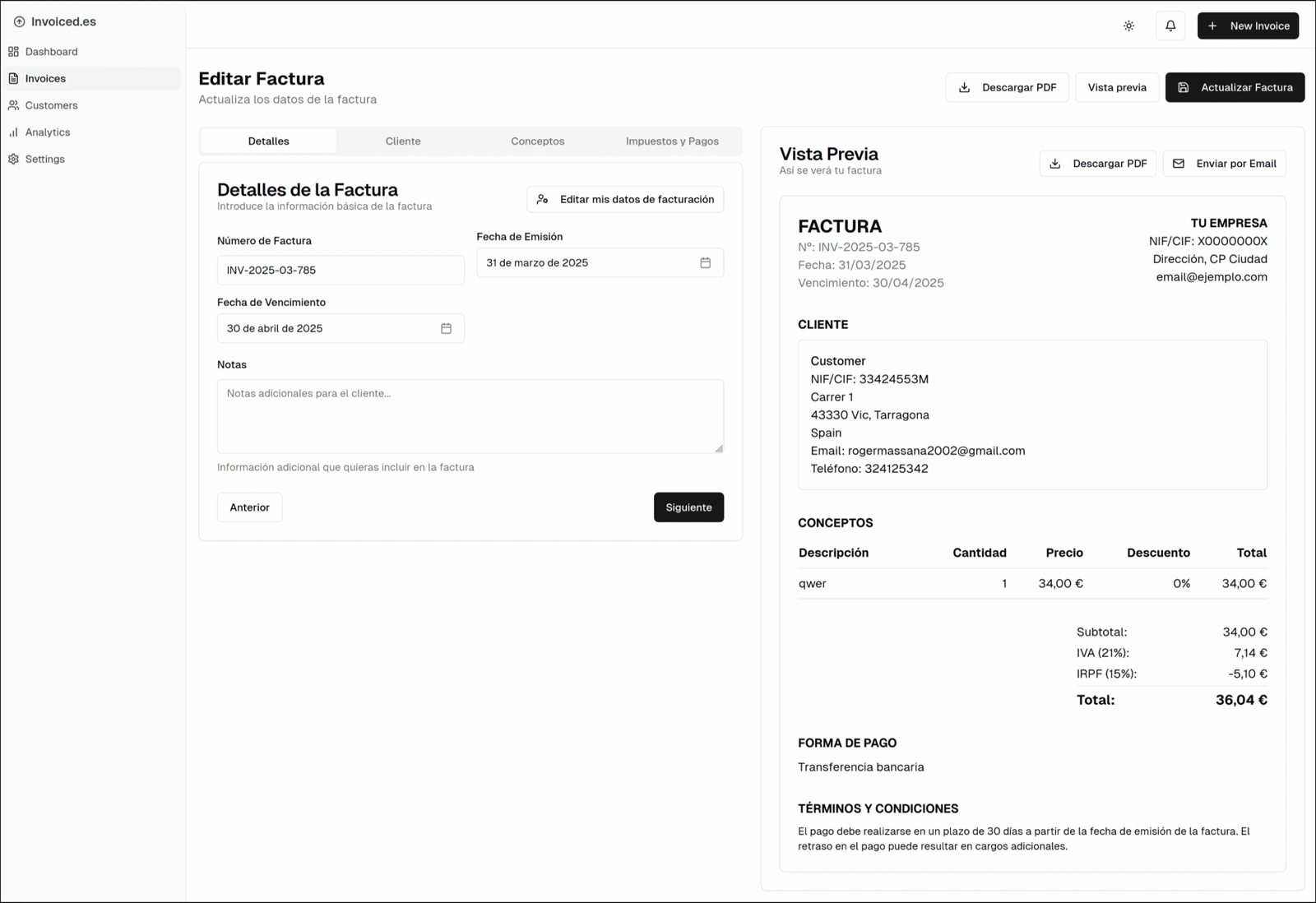Grab the Notas textarea resize handle
This screenshot has width=1316, height=903.
coord(719,448)
